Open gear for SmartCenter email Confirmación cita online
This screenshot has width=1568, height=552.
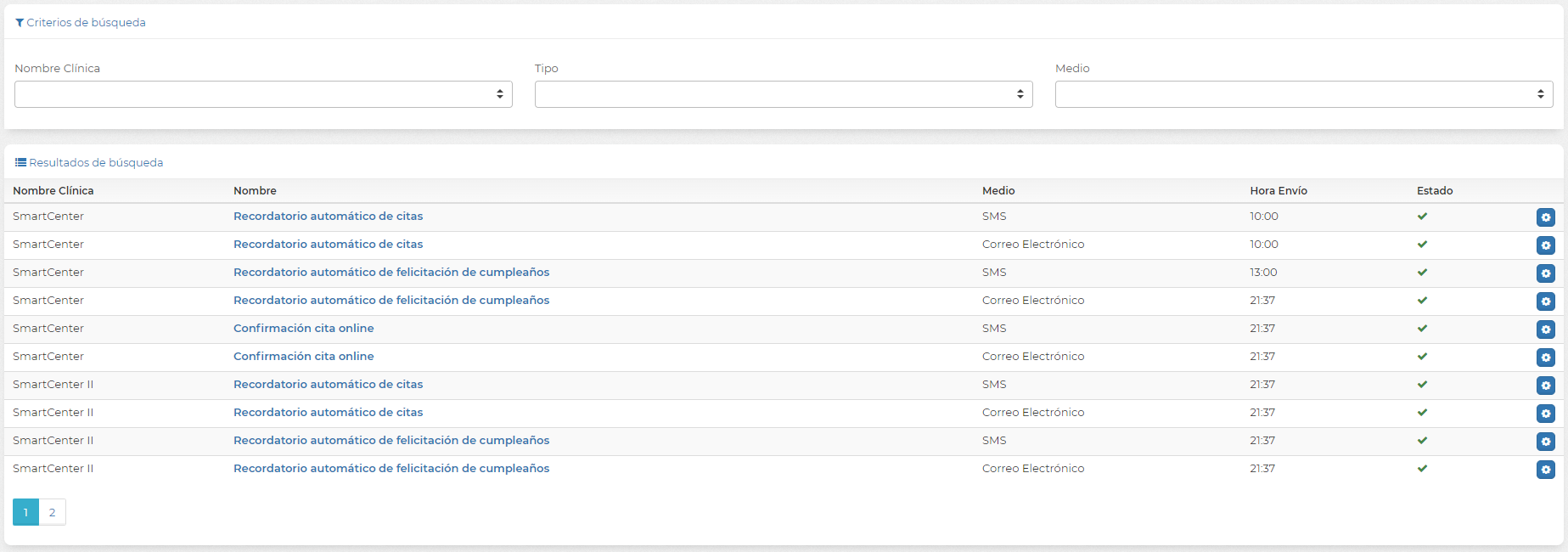click(1545, 358)
